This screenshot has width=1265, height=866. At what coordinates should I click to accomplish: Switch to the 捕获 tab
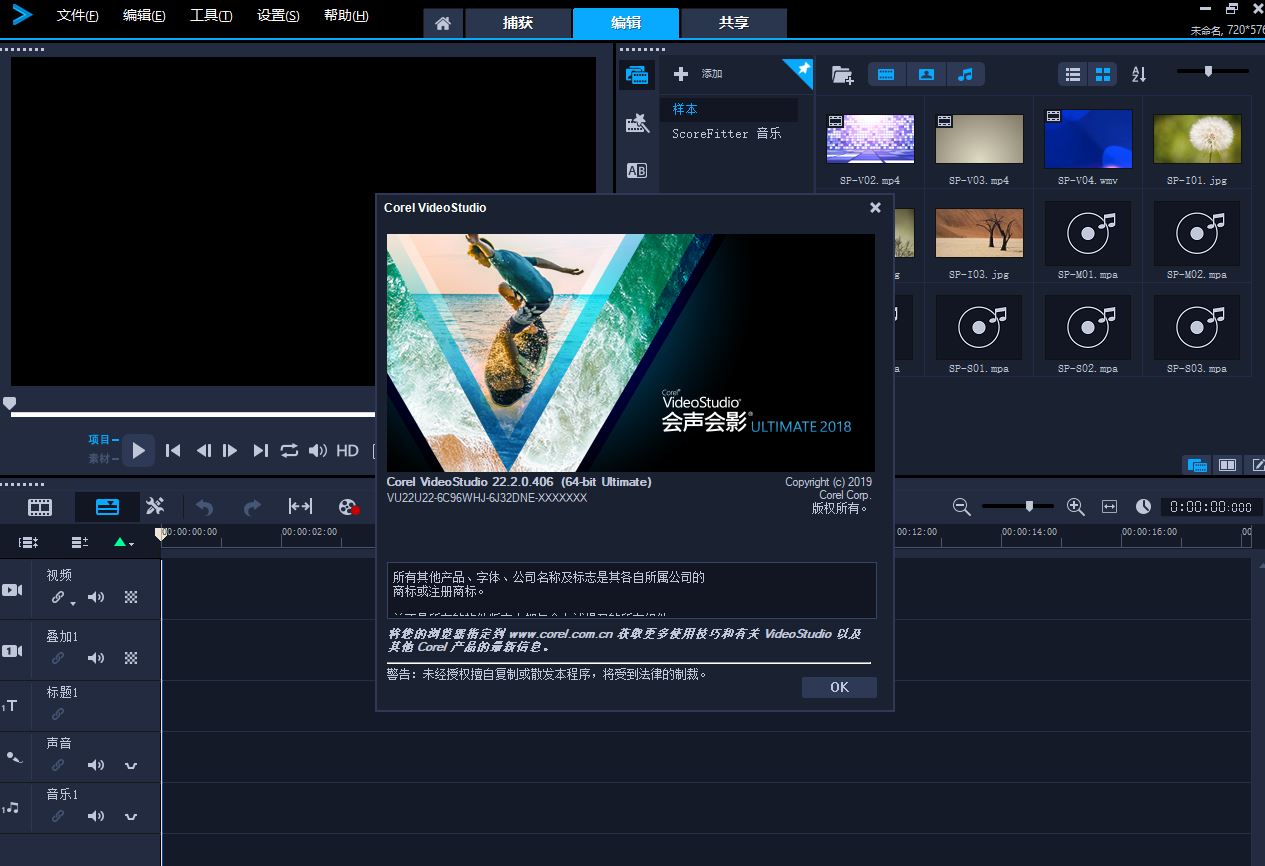[x=517, y=23]
